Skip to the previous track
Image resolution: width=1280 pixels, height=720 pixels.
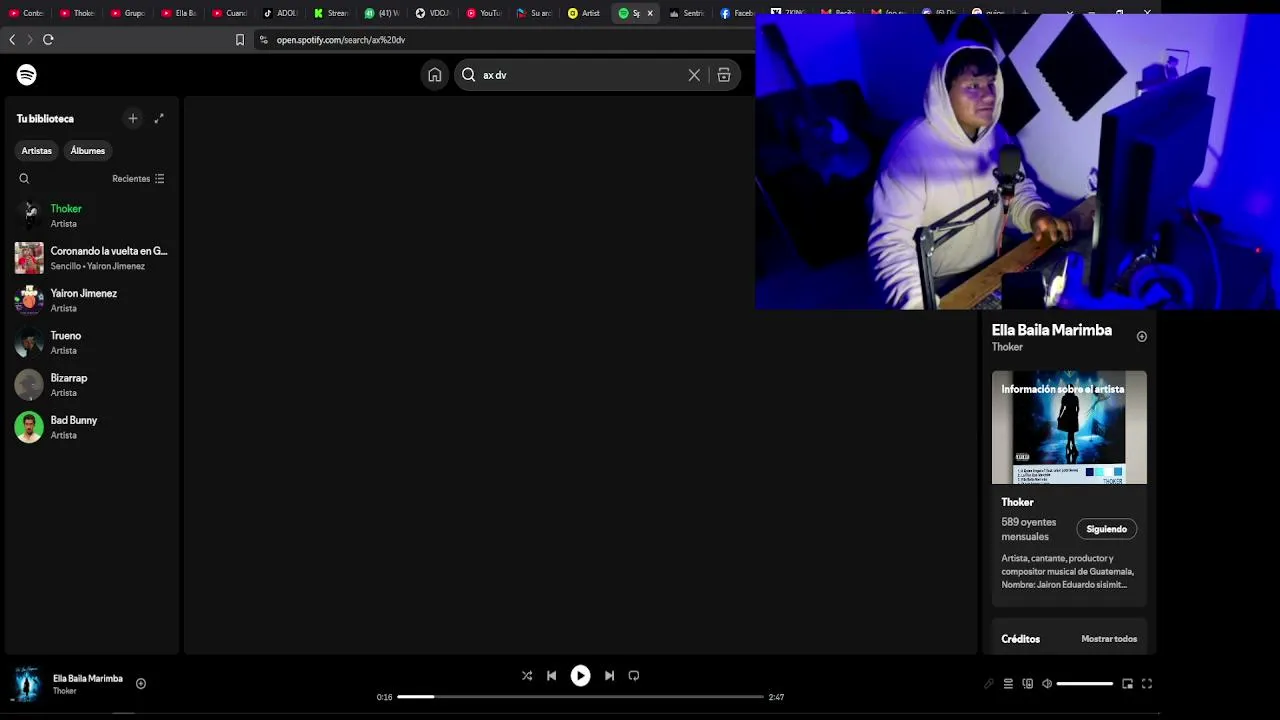(x=551, y=676)
